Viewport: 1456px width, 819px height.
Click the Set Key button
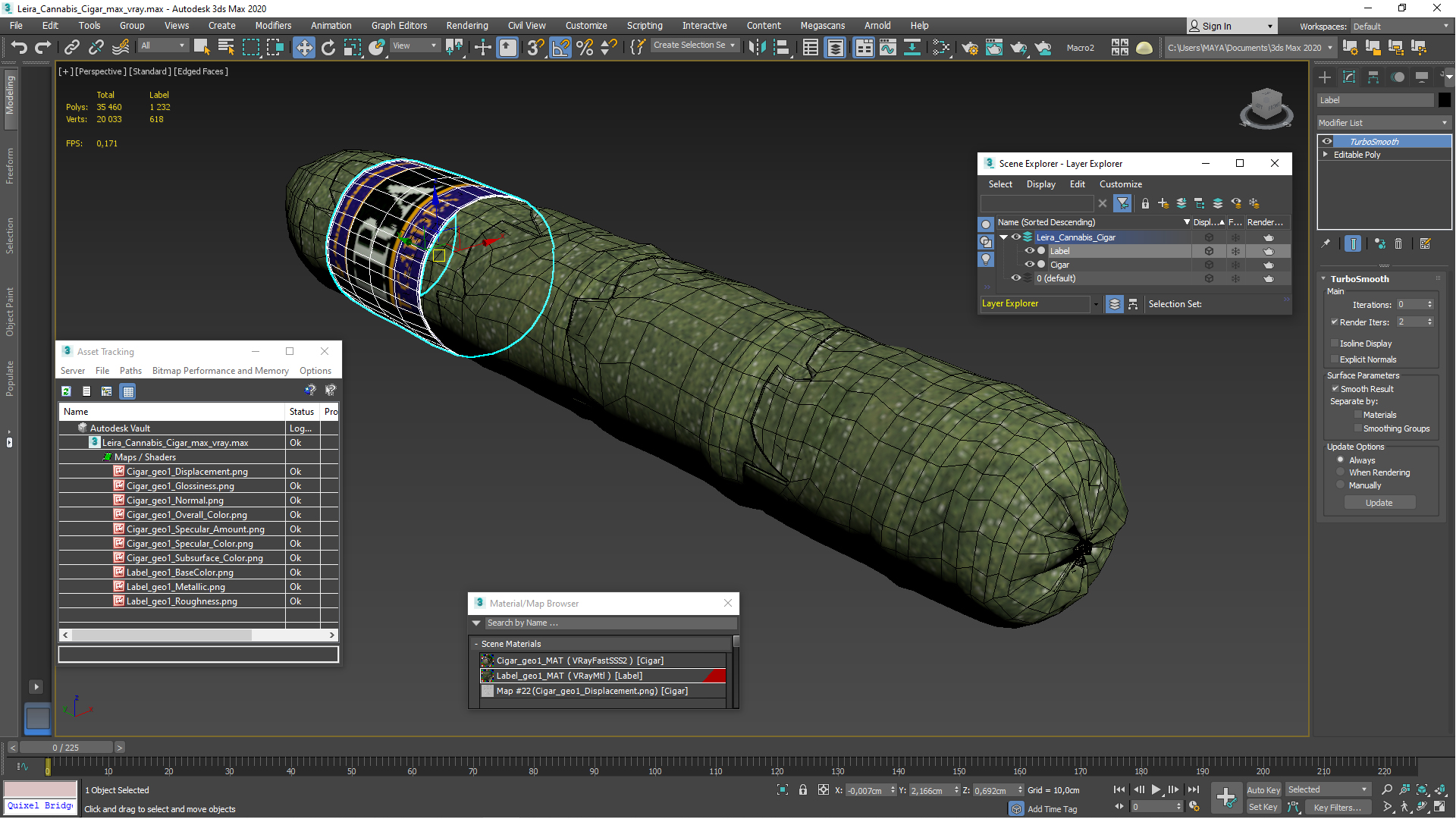(x=1263, y=807)
